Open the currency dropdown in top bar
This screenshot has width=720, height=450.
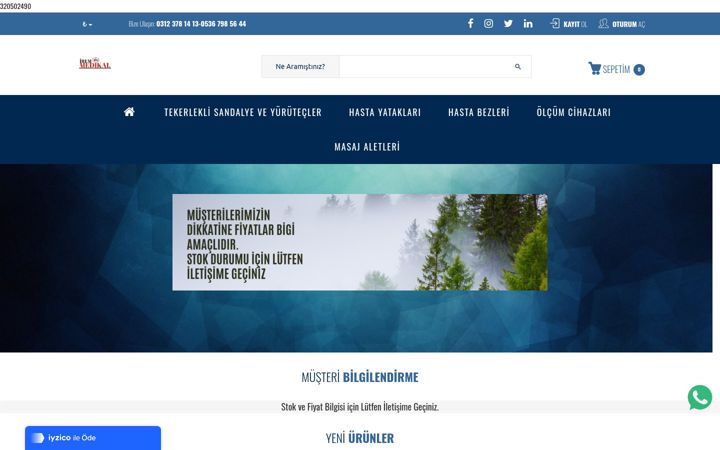(x=87, y=24)
